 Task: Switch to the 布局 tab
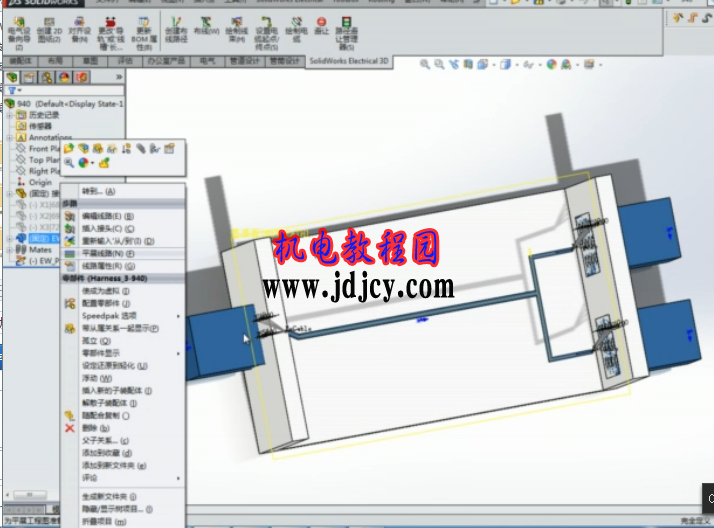(x=55, y=61)
